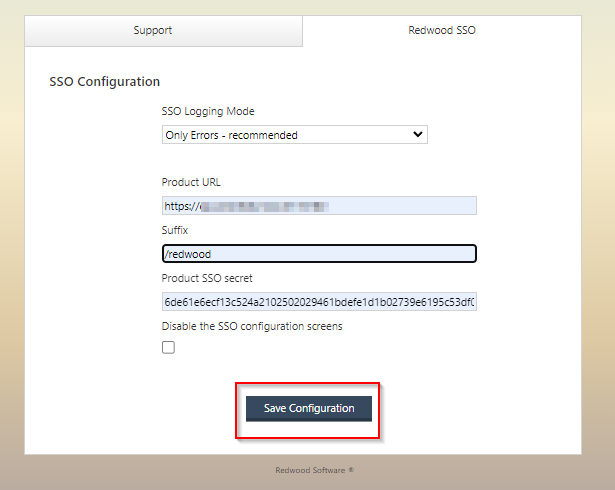Click into the Product URL field

[x=319, y=206]
